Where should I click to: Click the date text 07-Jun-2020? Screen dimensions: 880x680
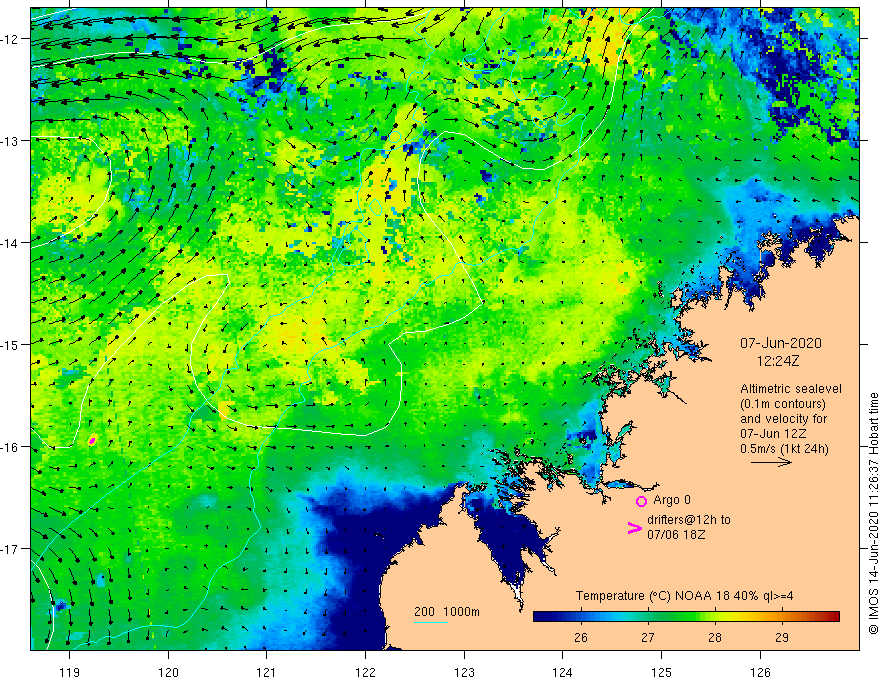click(x=781, y=343)
